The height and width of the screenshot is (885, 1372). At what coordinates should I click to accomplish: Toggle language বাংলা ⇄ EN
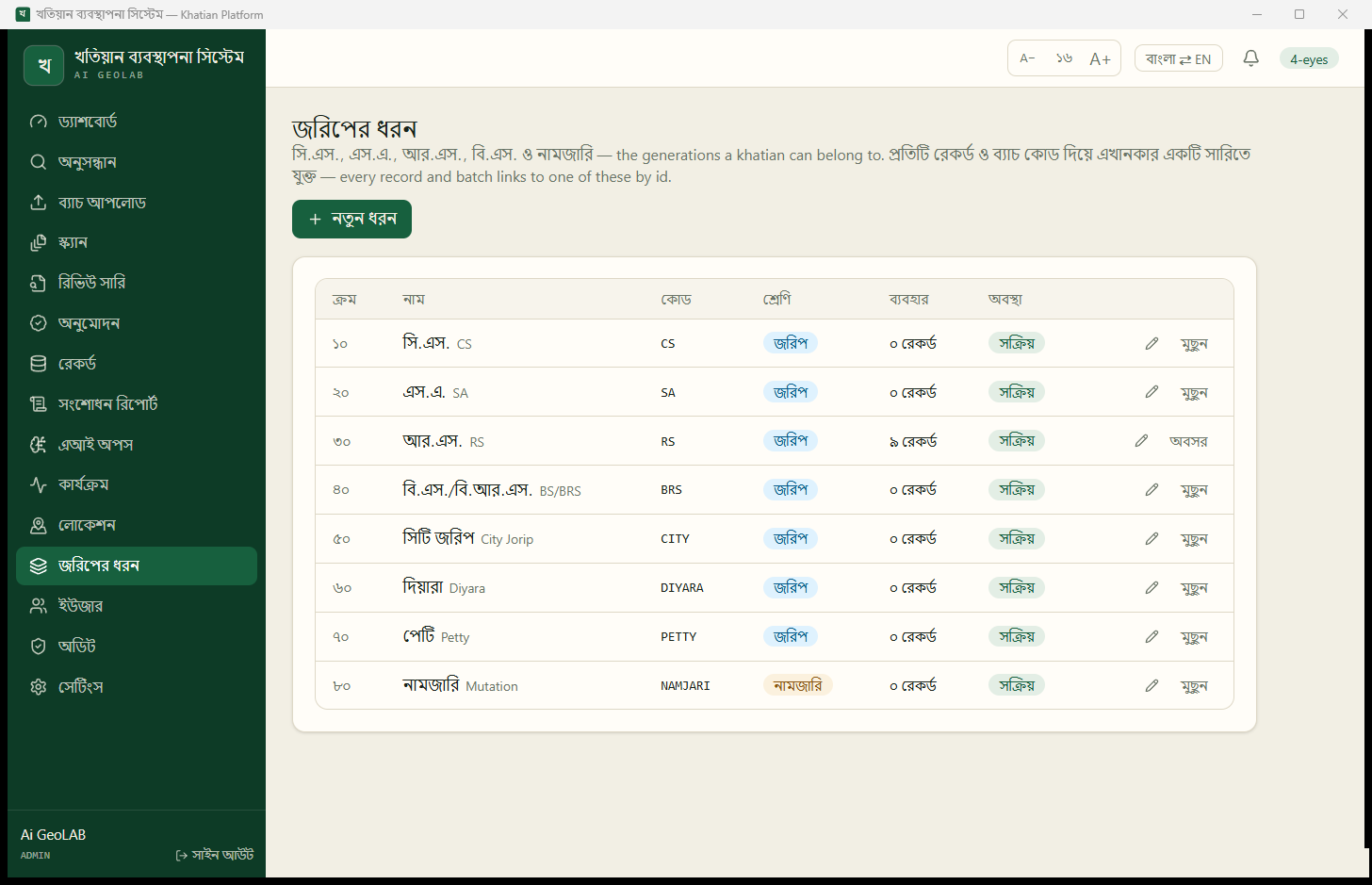tap(1178, 58)
